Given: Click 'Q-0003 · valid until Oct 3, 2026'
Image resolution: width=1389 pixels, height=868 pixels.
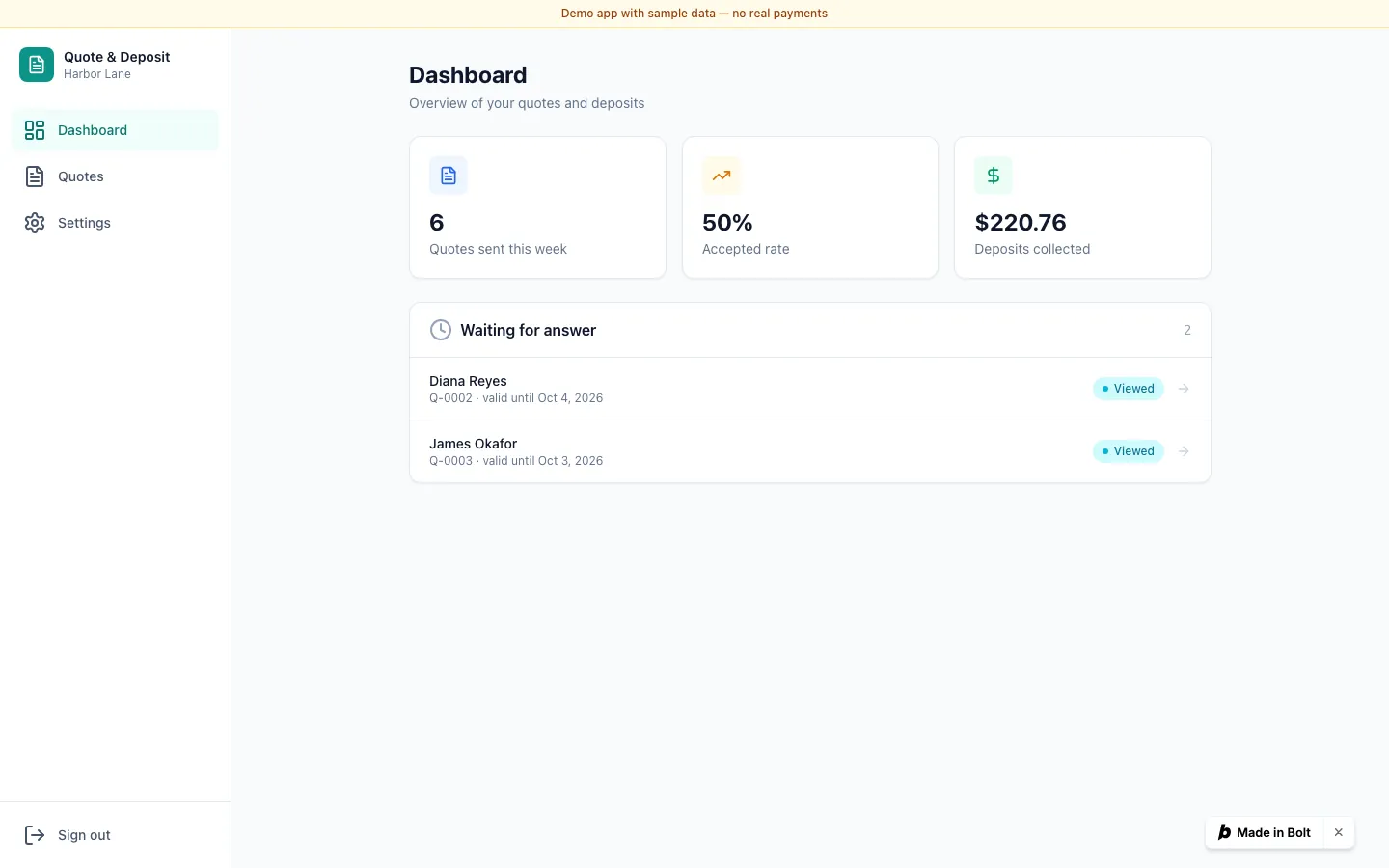Looking at the screenshot, I should 516,461.
